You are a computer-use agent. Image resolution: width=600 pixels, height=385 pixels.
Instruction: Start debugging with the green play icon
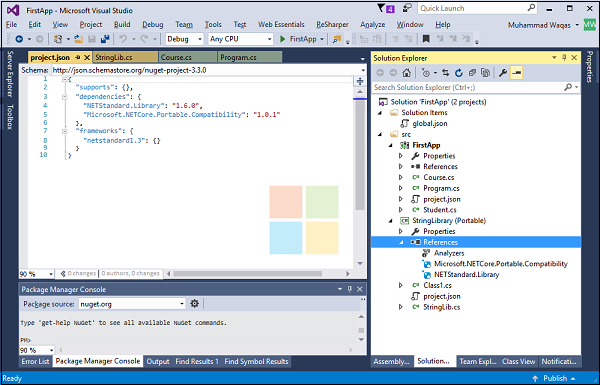pyautogui.click(x=282, y=39)
